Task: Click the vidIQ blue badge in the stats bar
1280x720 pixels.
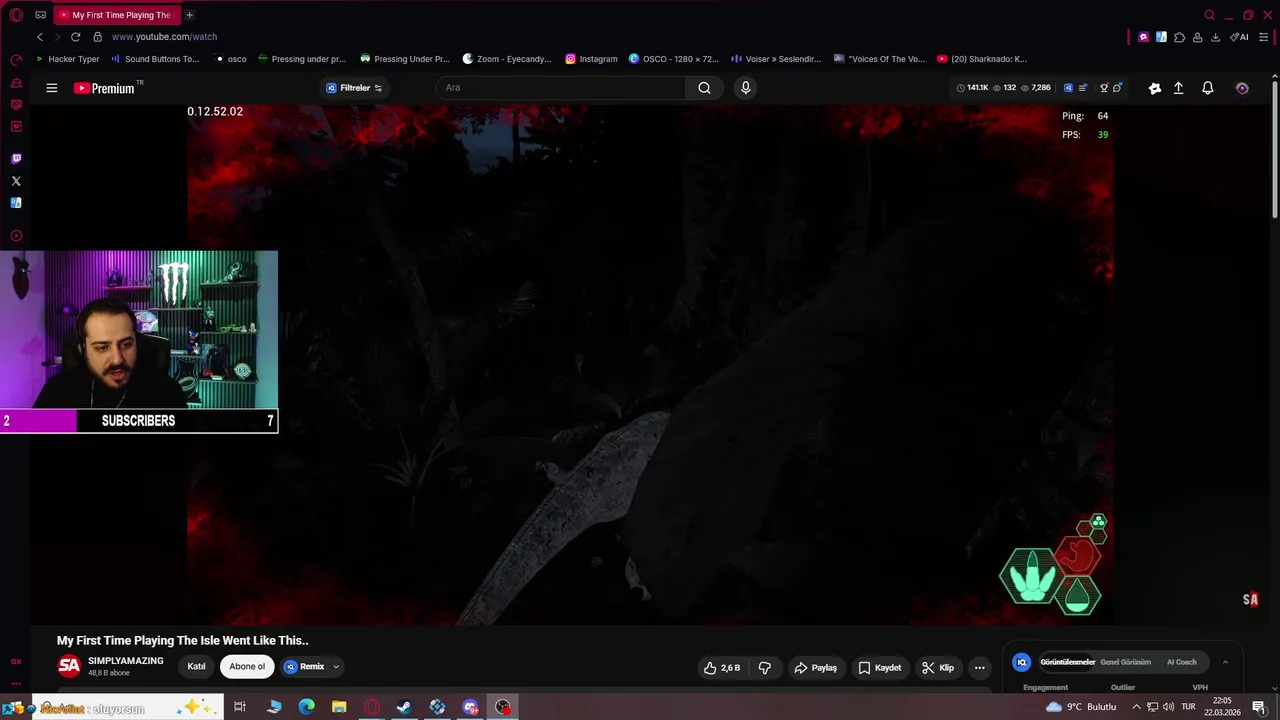Action: [x=1068, y=88]
